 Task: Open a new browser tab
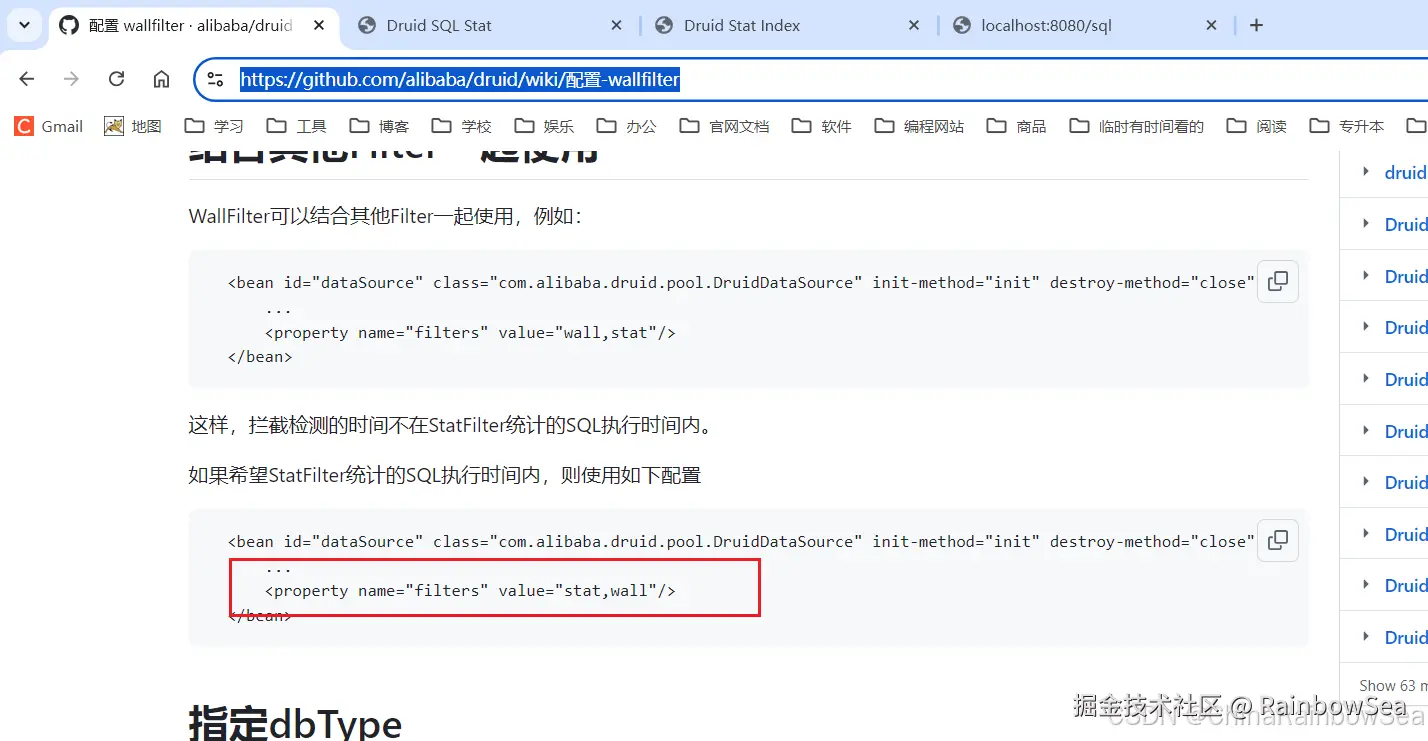pyautogui.click(x=1257, y=26)
